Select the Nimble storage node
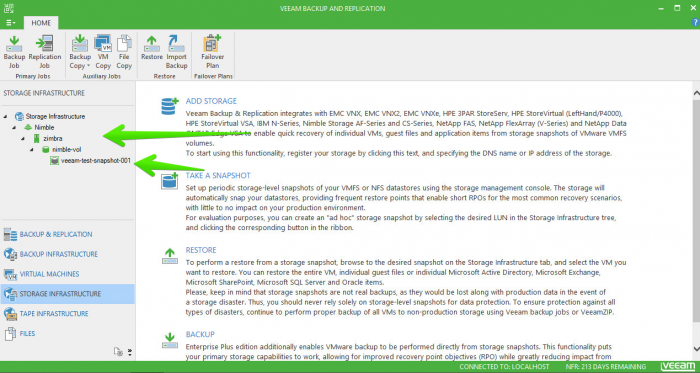The image size is (700, 373). (44, 128)
